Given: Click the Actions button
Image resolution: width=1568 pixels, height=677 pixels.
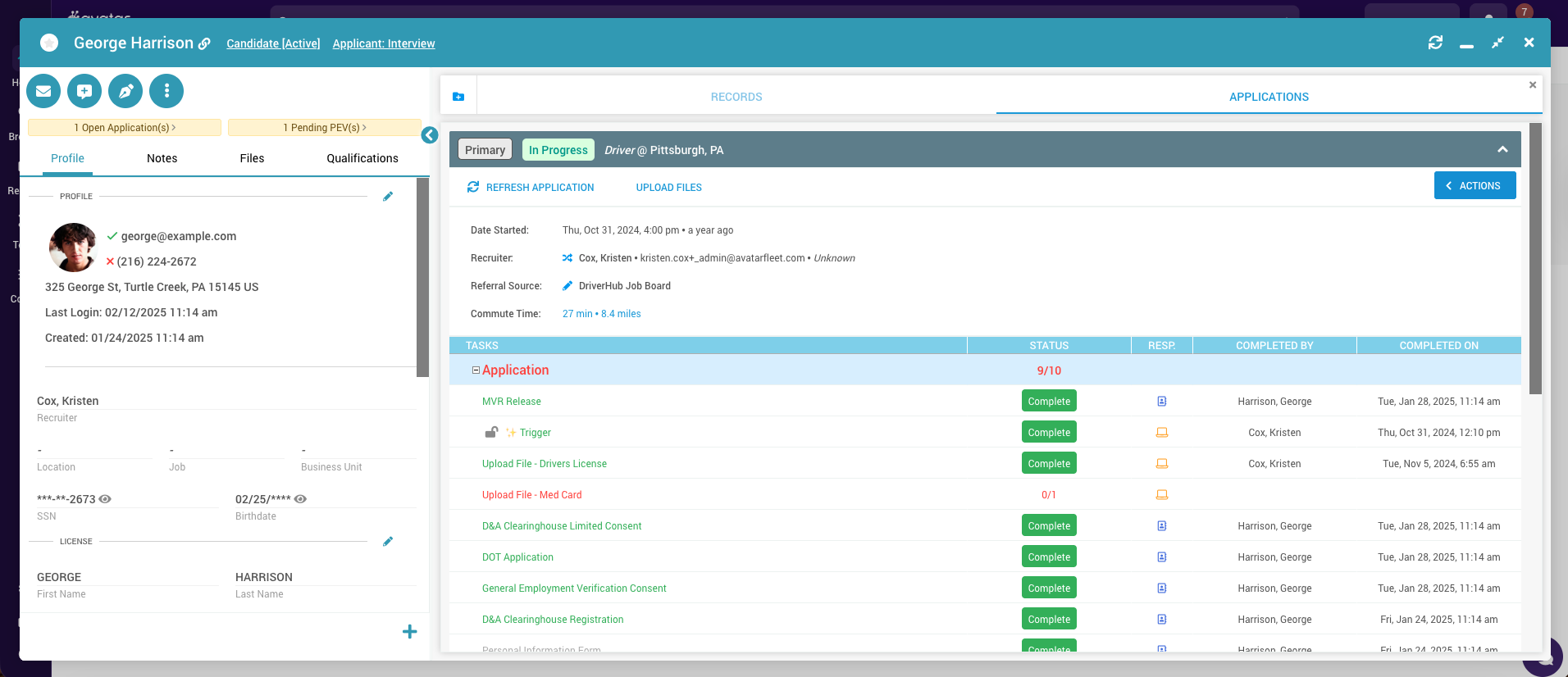Looking at the screenshot, I should 1475,186.
